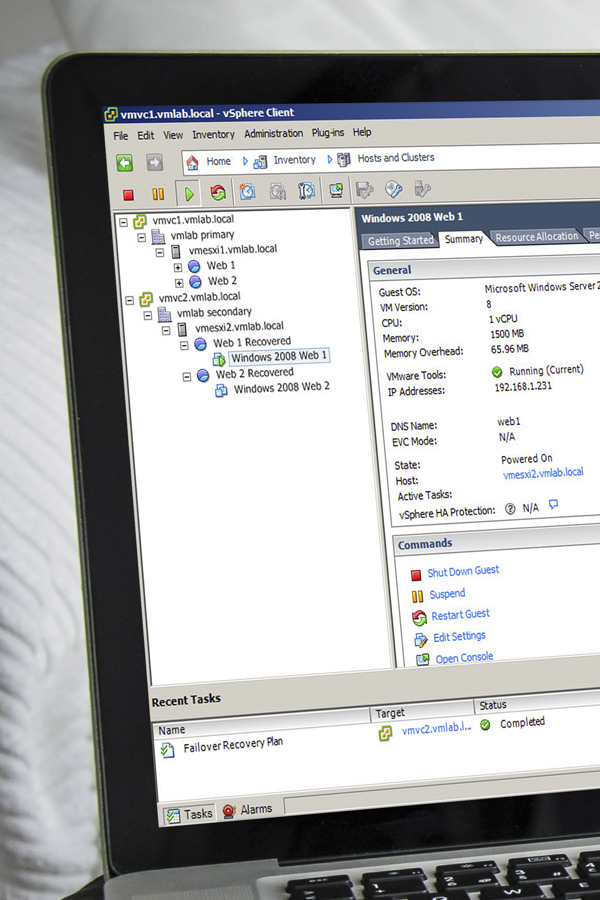600x900 pixels.
Task: Click the Web 1 Recovered resource pool icon
Action: point(200,344)
